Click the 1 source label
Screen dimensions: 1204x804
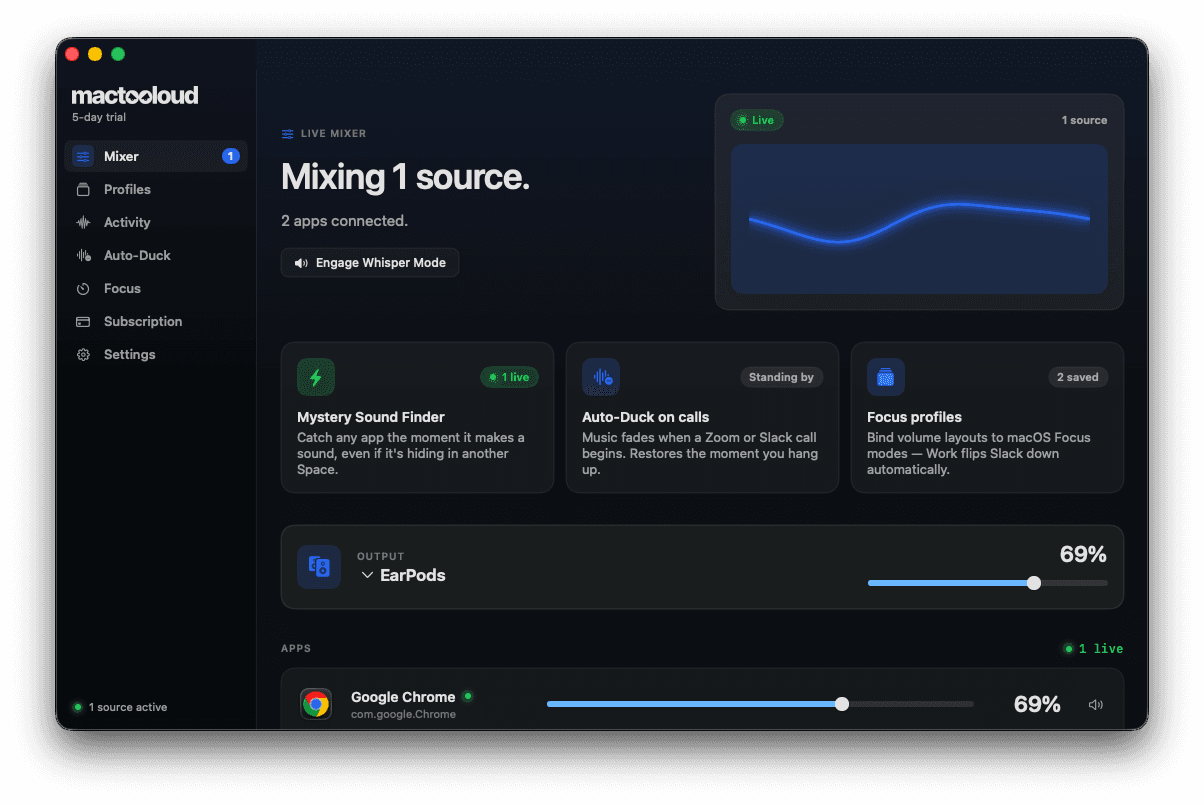[1084, 120]
